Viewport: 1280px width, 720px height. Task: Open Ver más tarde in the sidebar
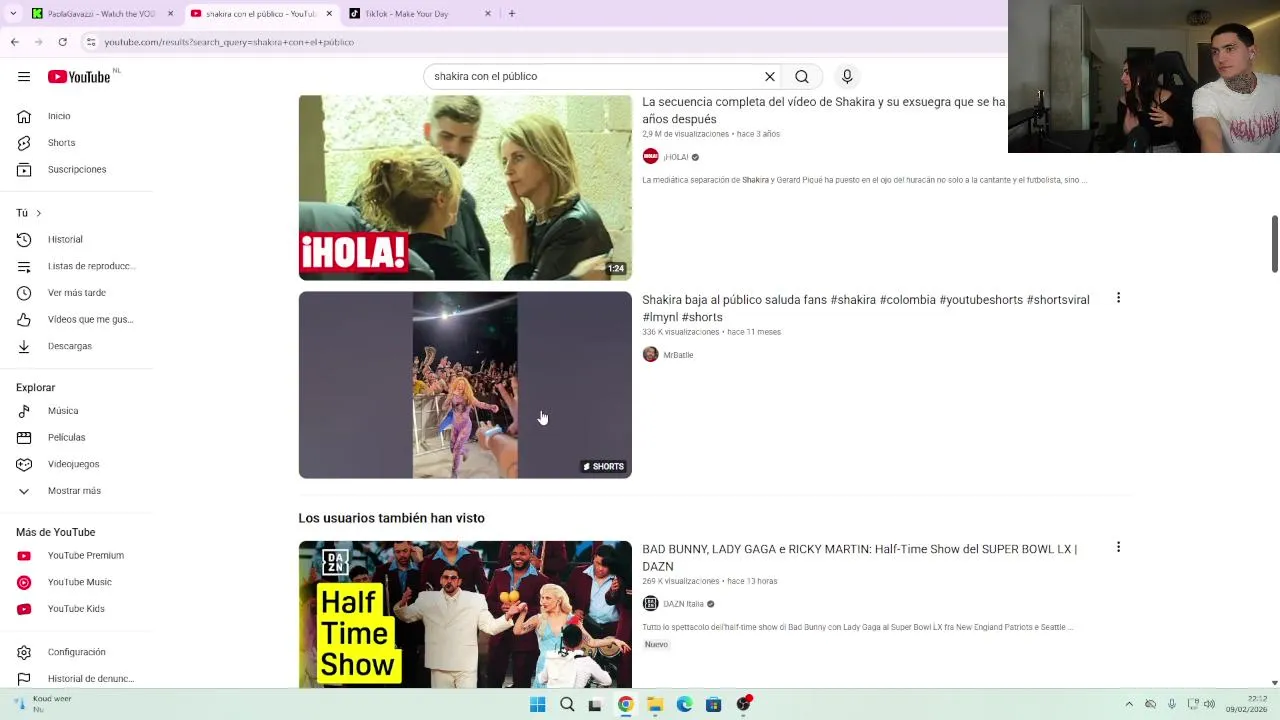pos(76,293)
